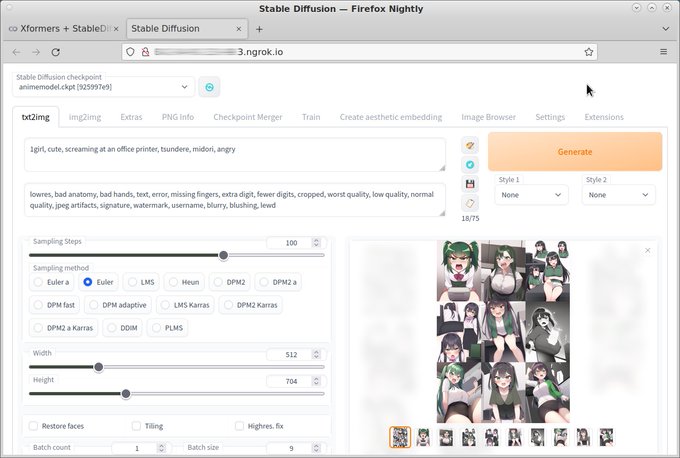680x458 pixels.
Task: Open the Firefox hamburger menu
Action: [x=664, y=52]
